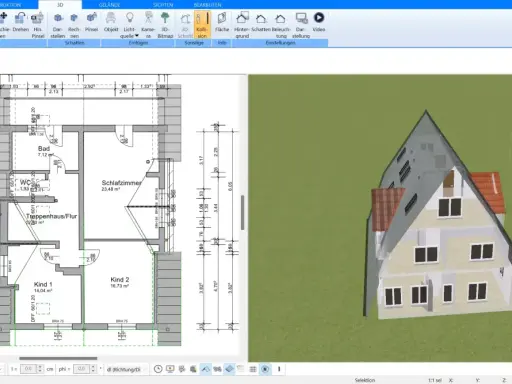Click the Fläche info tool
Viewport: 512px width, 384px height.
(x=222, y=22)
